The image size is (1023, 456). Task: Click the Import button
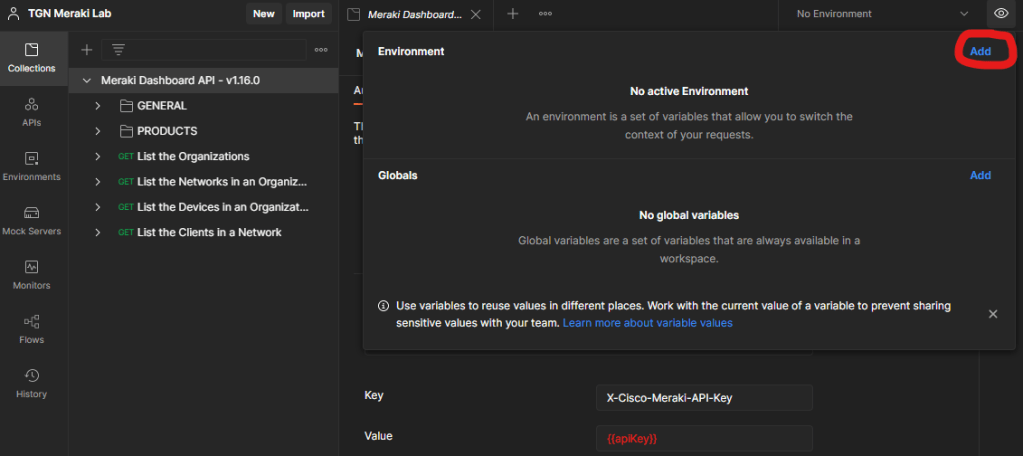[308, 14]
